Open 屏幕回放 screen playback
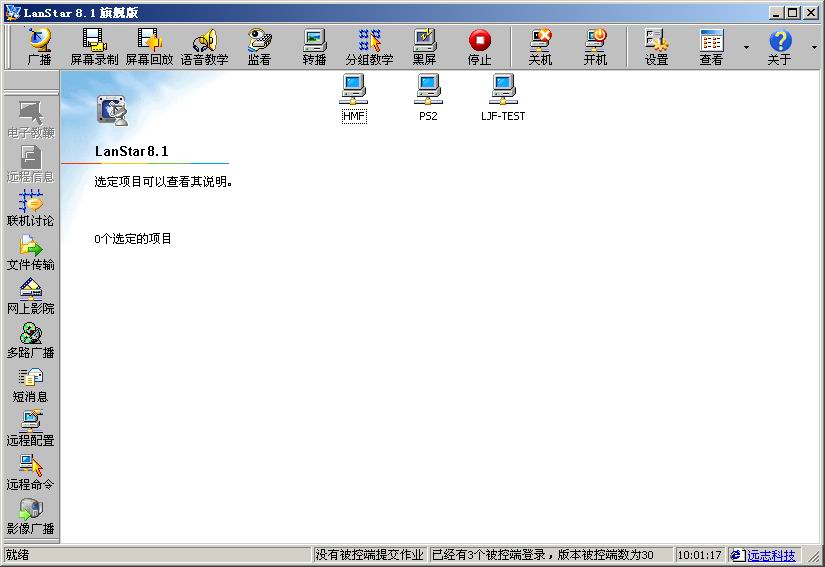The height and width of the screenshot is (567, 825). click(149, 46)
